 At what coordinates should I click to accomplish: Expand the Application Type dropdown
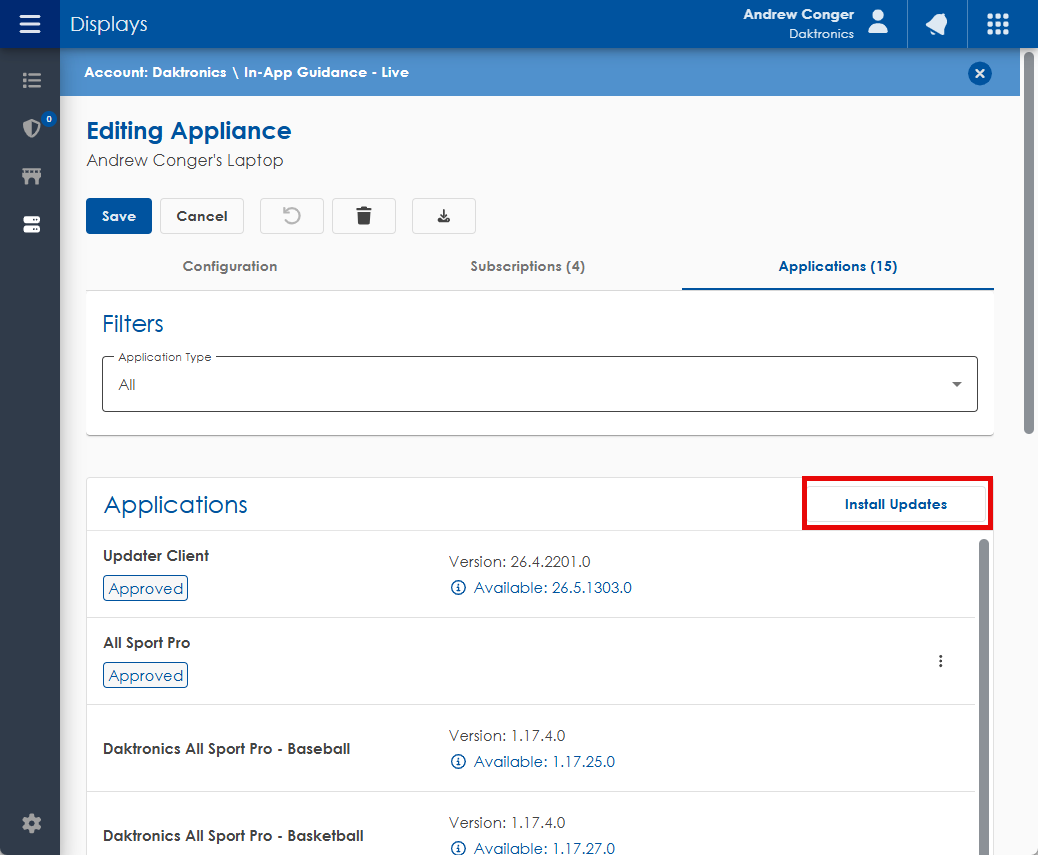(540, 384)
